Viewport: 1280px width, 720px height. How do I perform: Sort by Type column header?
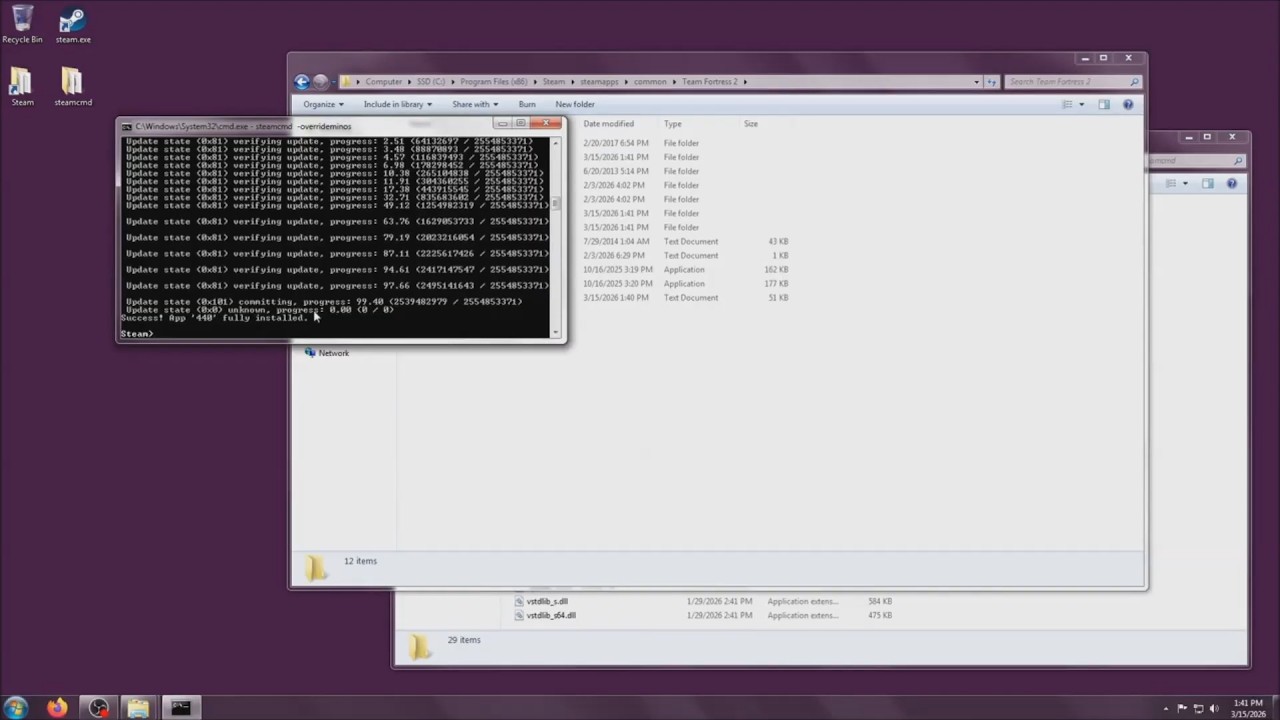coord(673,124)
